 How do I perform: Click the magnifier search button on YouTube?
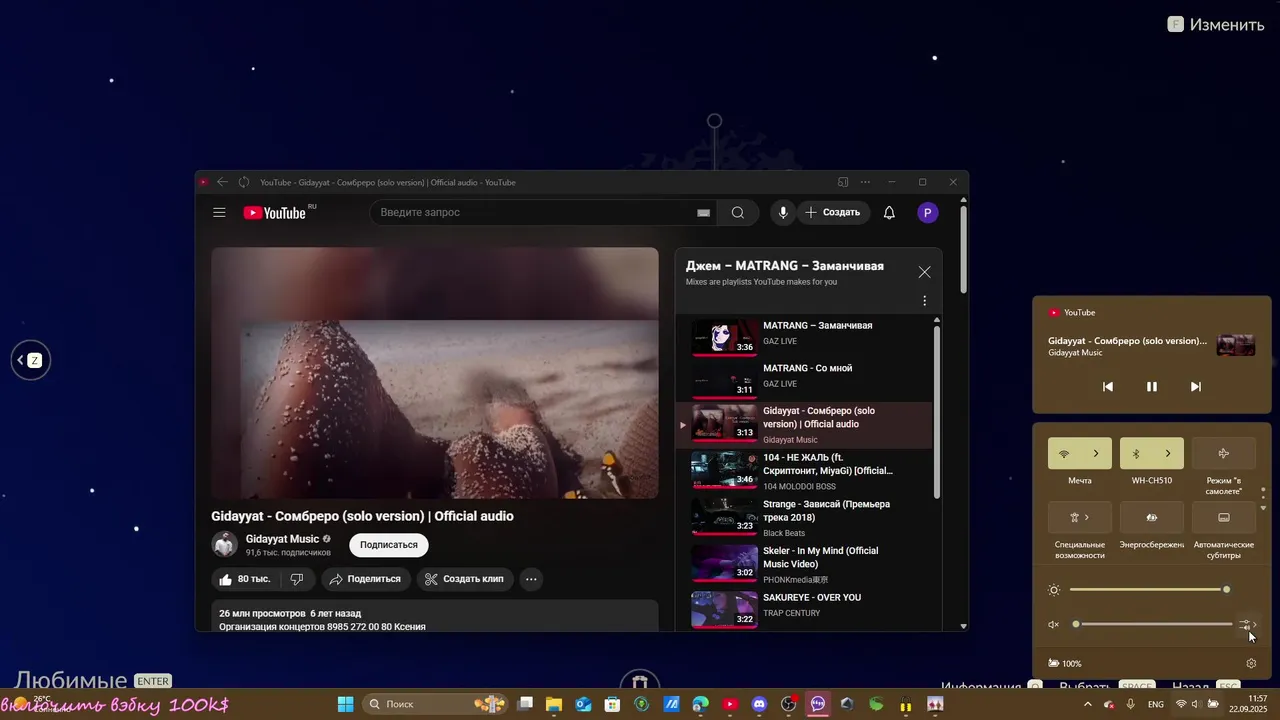coord(738,212)
